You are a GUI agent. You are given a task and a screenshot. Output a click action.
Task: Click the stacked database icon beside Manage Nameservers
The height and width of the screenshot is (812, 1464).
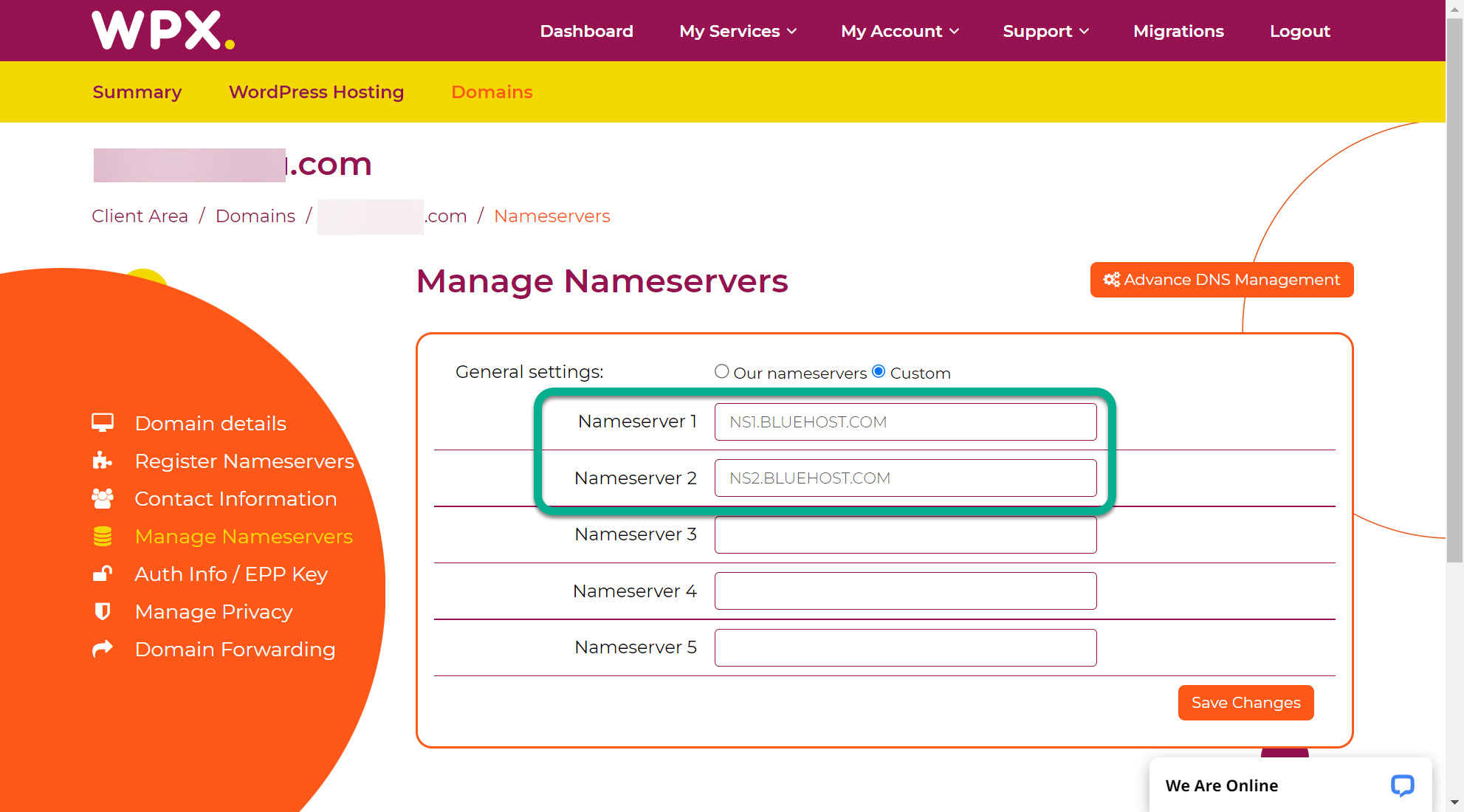coord(103,536)
